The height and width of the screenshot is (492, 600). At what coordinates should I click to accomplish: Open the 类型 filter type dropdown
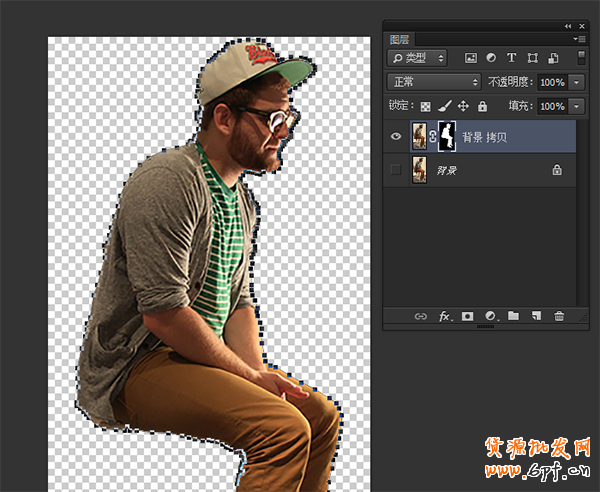pyautogui.click(x=417, y=58)
